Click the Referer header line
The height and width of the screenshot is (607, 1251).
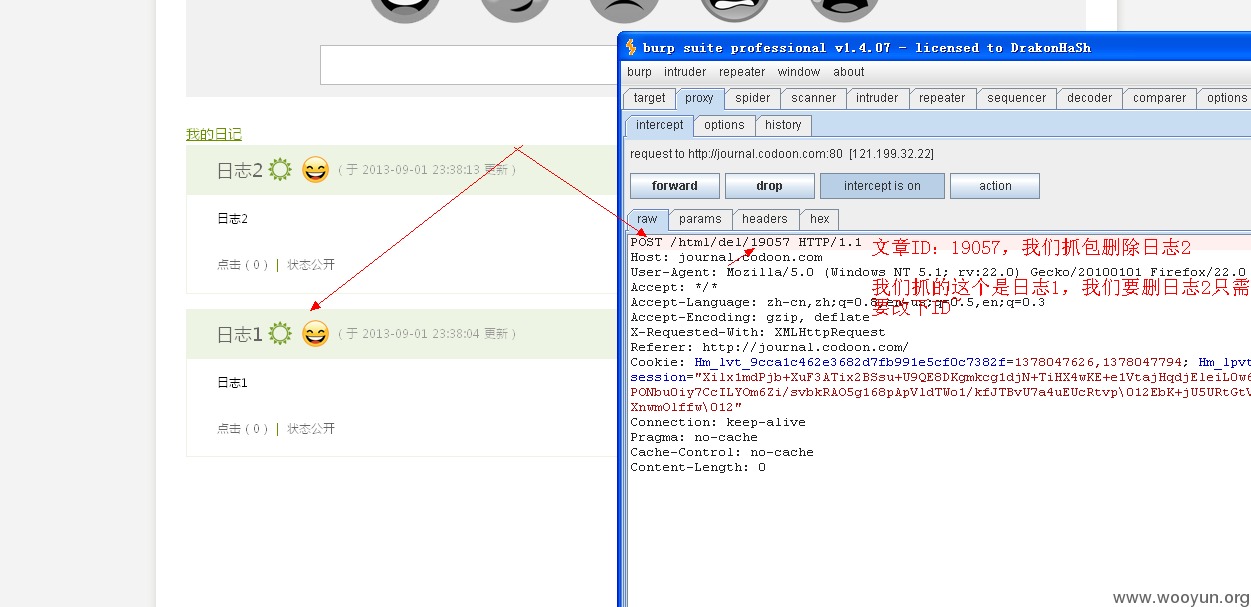coord(769,347)
